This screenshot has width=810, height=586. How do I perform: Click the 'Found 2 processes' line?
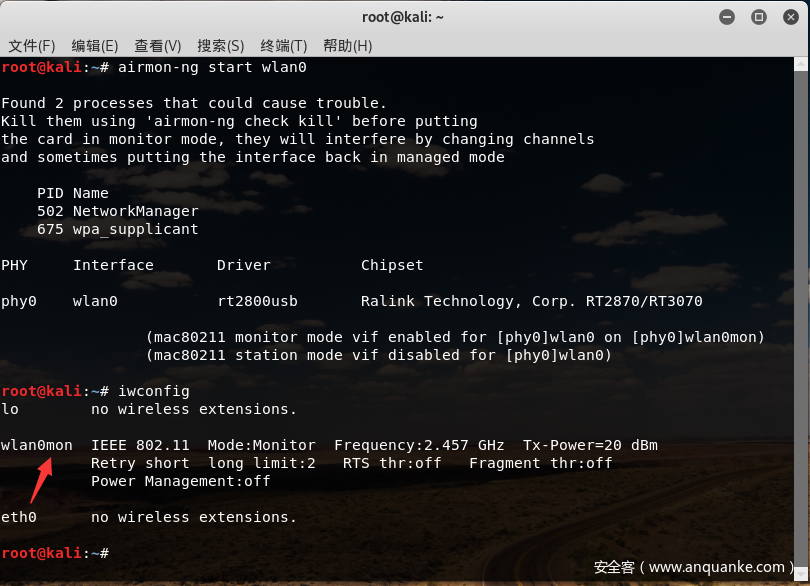tap(194, 103)
